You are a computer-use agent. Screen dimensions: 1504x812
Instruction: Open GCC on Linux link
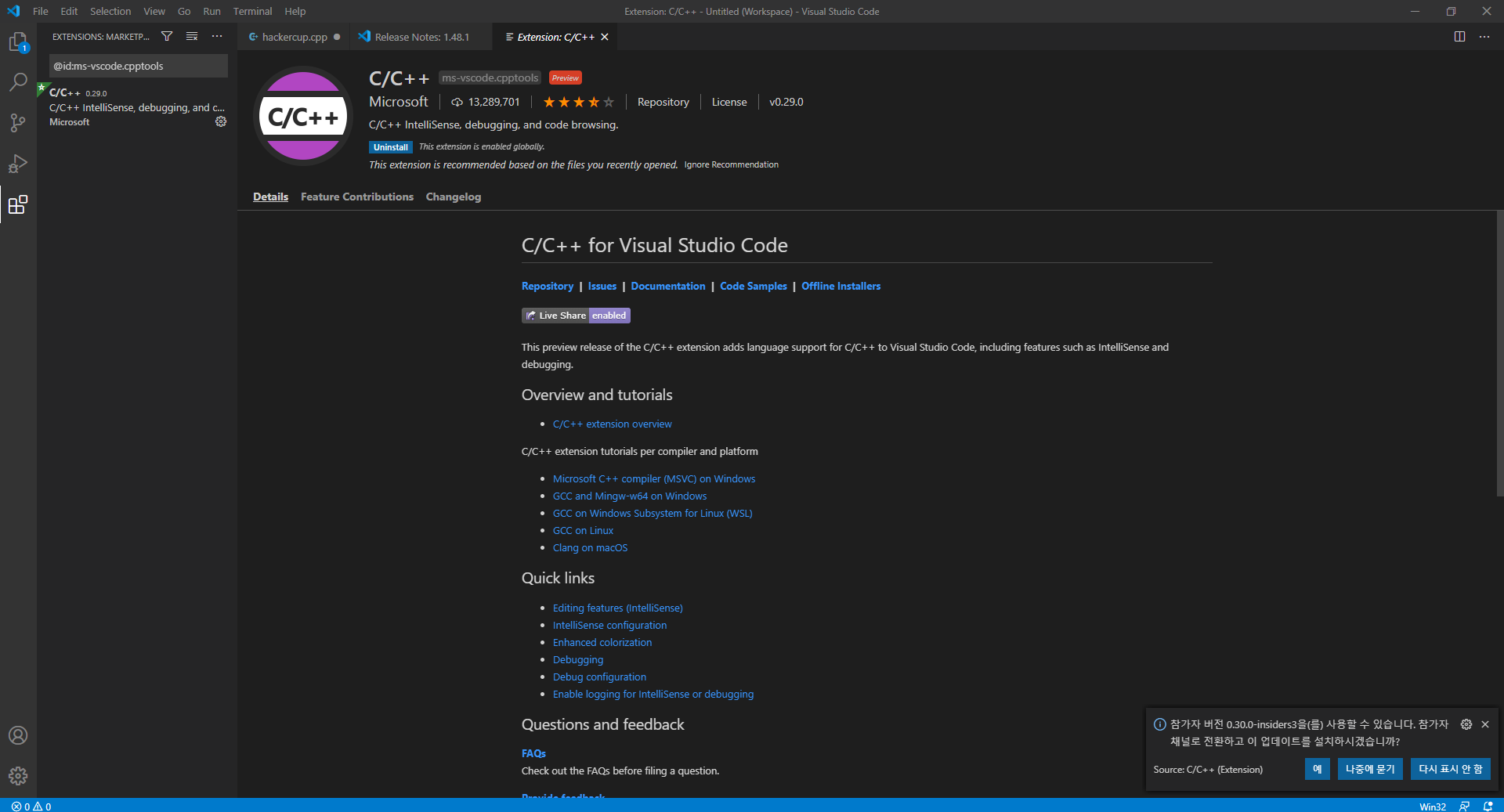click(x=583, y=530)
